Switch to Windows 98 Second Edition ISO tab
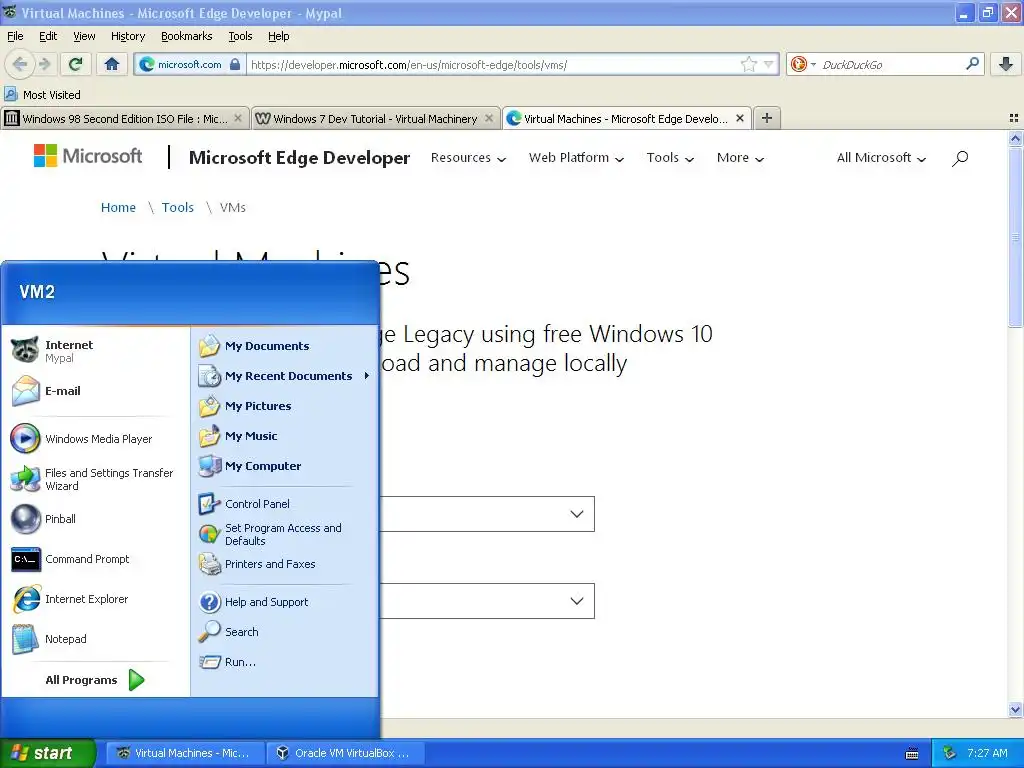The image size is (1024, 768). click(x=124, y=119)
